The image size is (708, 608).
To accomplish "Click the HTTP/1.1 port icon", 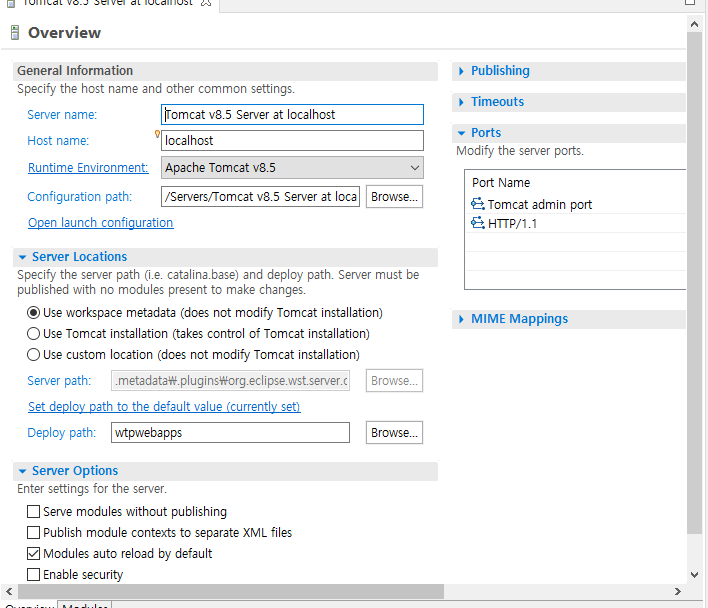I will click(x=478, y=223).
